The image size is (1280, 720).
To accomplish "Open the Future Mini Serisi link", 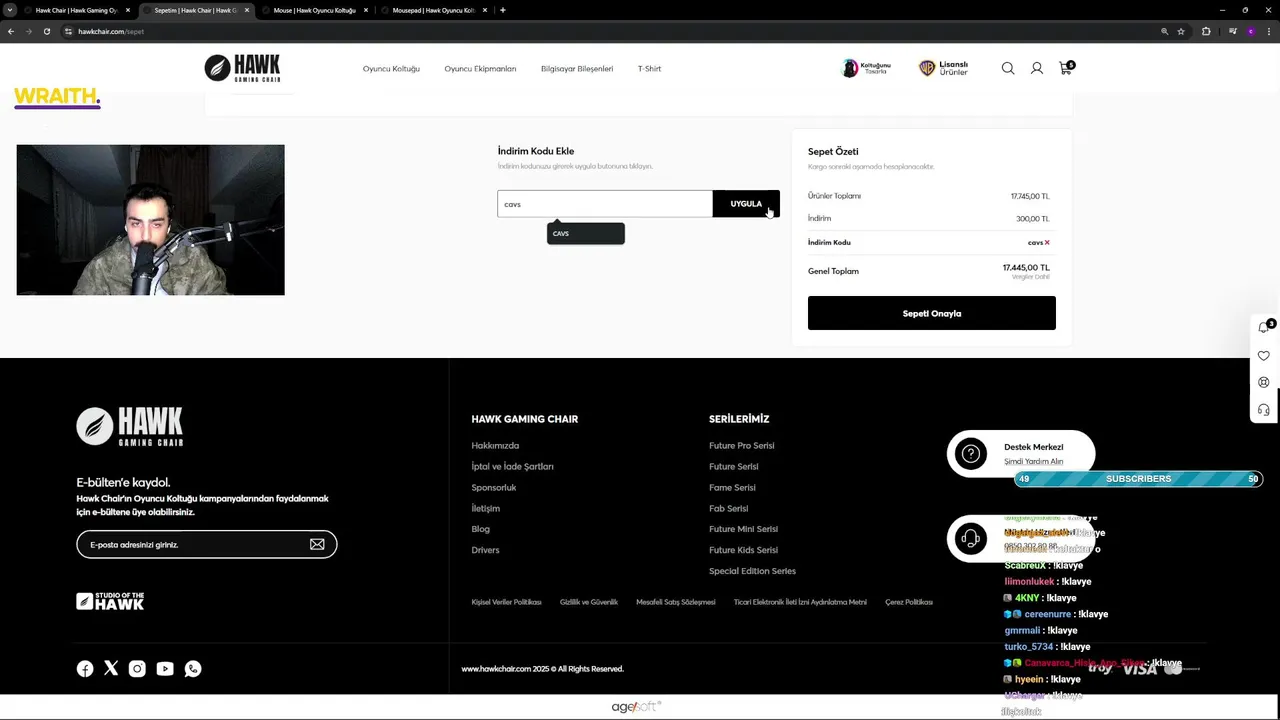I will tap(743, 529).
